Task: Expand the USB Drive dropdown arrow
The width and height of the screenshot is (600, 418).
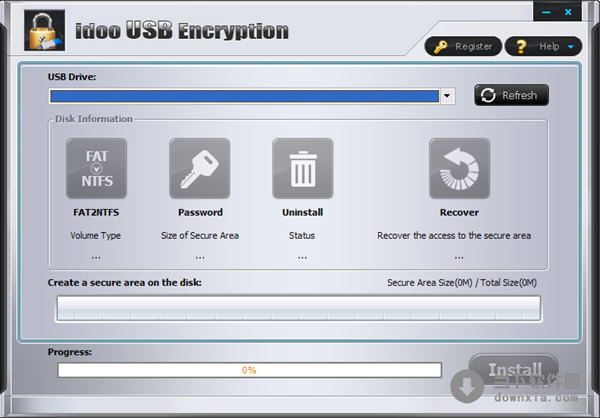Action: click(x=447, y=96)
